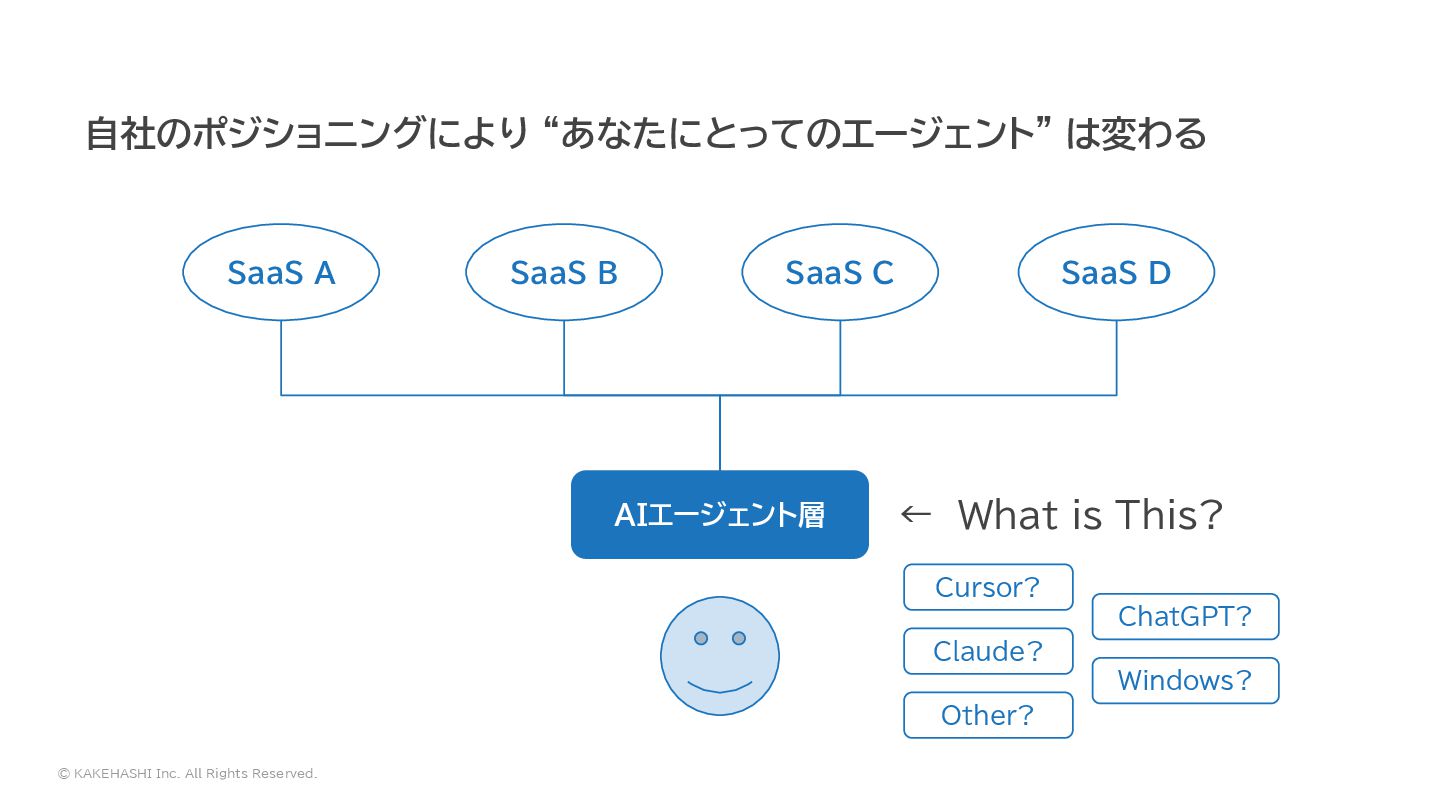Click the What is This? text
Viewport: 1440px width, 810px height.
click(x=1090, y=515)
